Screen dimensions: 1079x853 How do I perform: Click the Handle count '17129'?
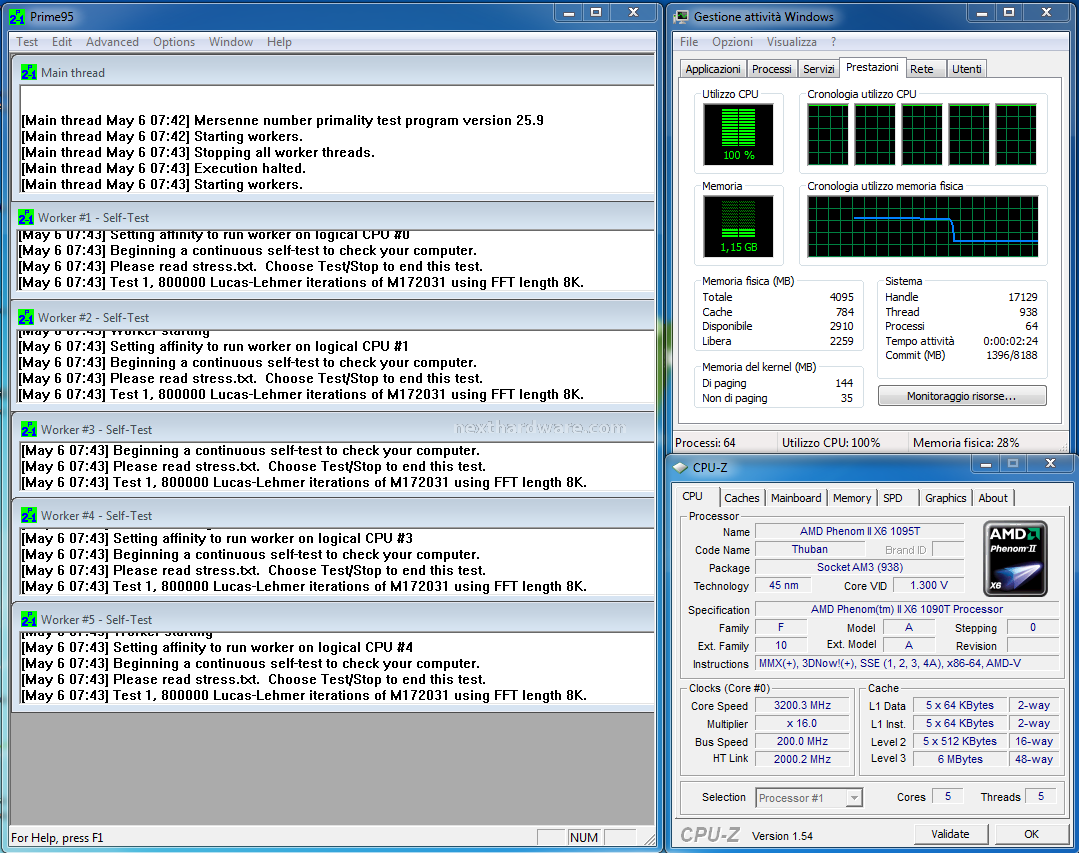coord(1023,297)
